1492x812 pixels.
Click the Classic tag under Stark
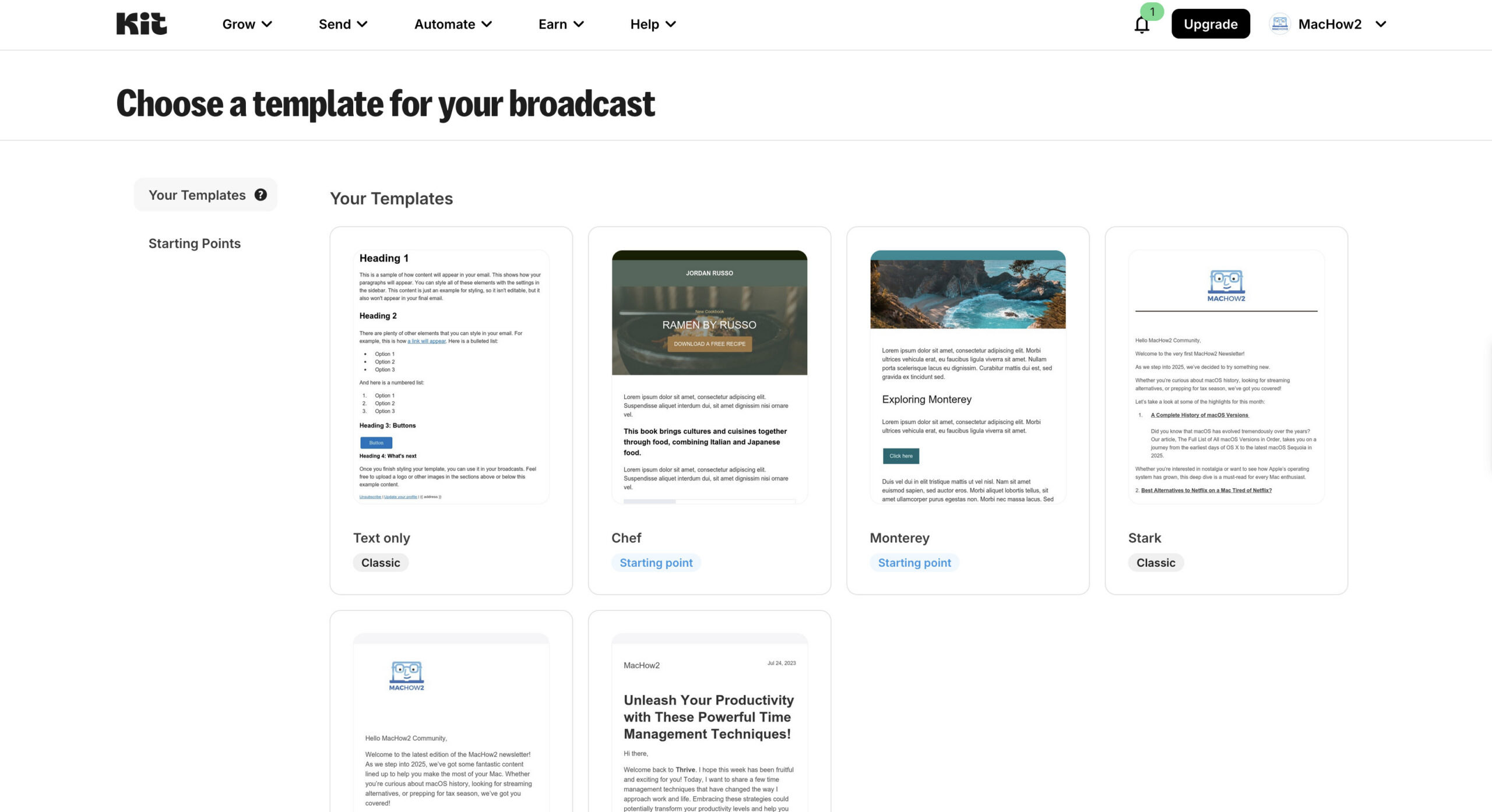point(1156,563)
